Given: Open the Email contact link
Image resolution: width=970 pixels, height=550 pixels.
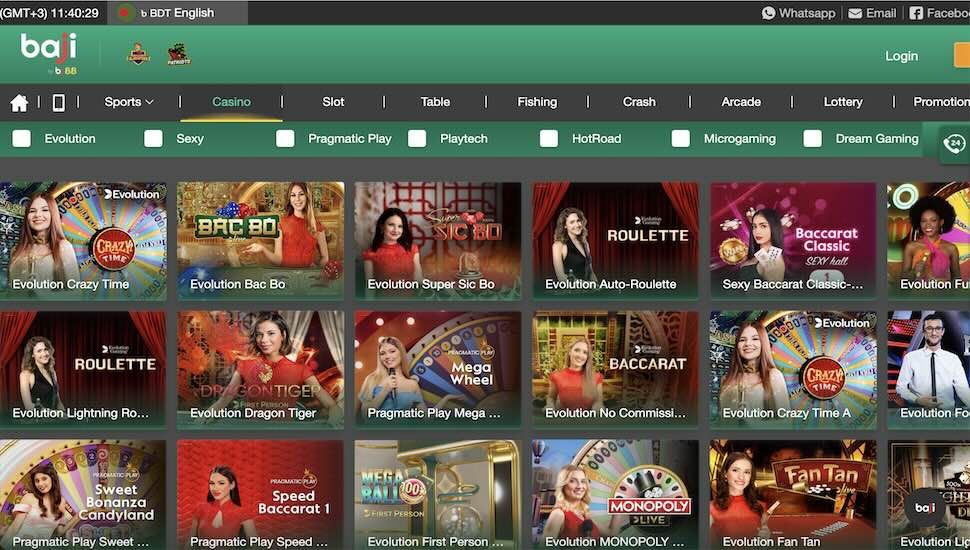Looking at the screenshot, I should pos(872,13).
